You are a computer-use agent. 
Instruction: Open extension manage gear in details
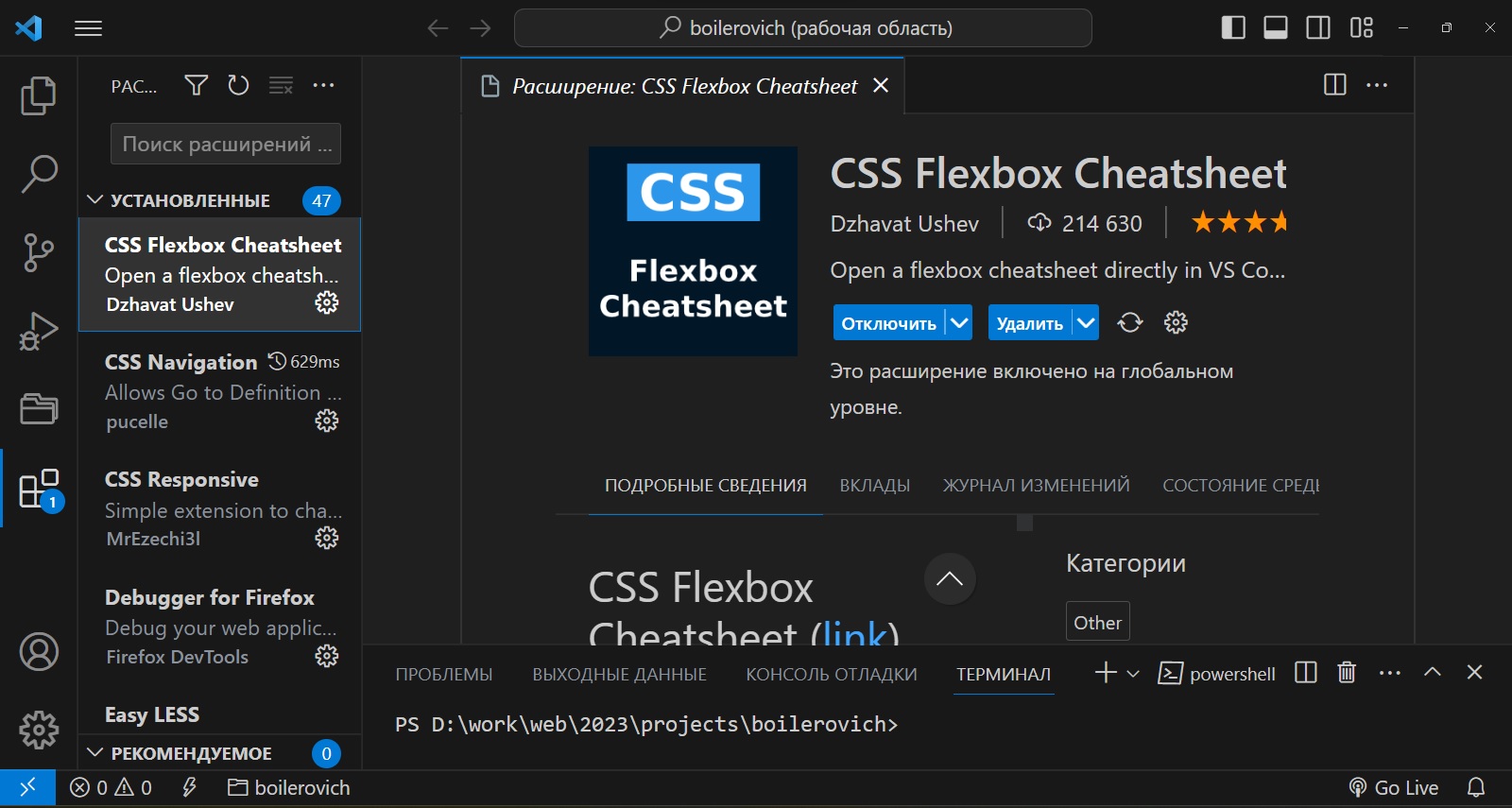(1176, 323)
